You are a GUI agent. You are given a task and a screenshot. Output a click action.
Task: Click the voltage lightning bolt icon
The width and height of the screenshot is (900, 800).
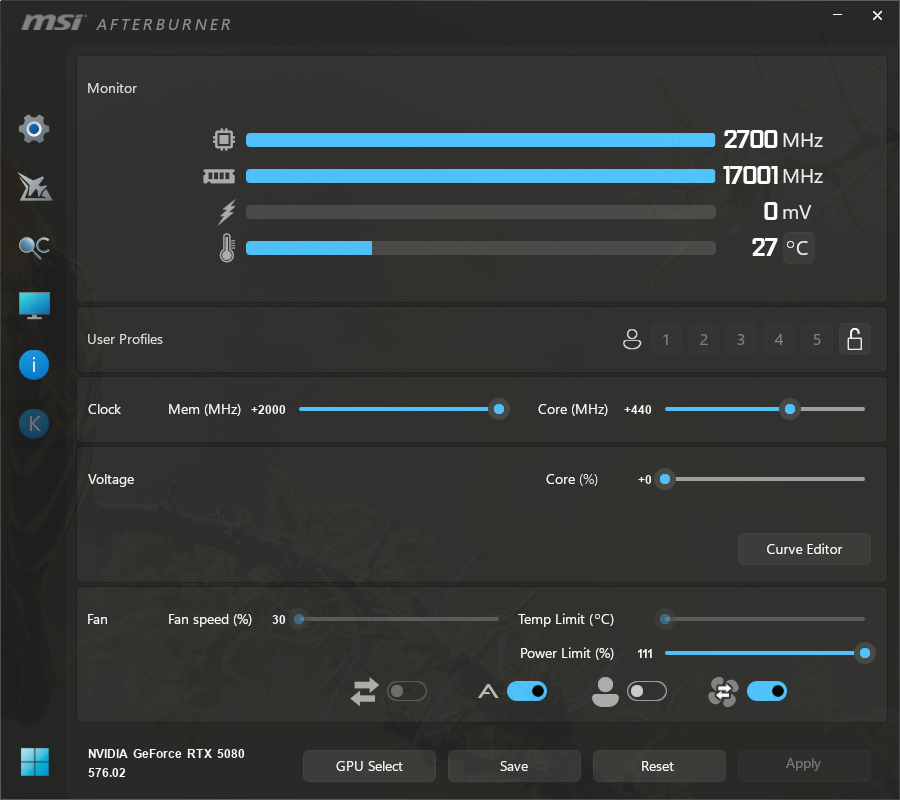point(227,212)
